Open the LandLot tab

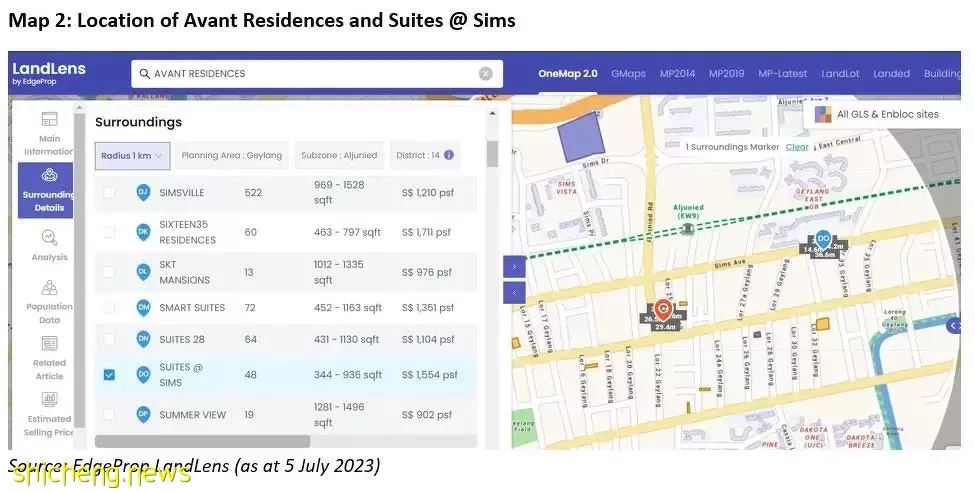840,73
